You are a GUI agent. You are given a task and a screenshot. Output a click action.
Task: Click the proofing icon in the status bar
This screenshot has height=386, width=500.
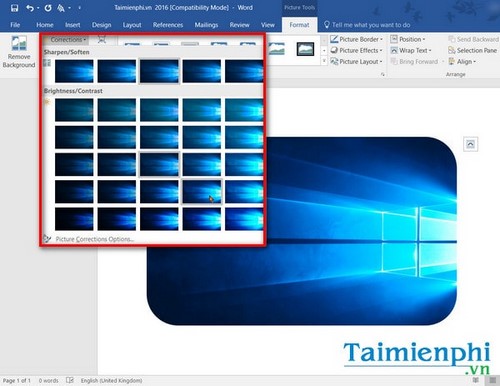coord(70,380)
